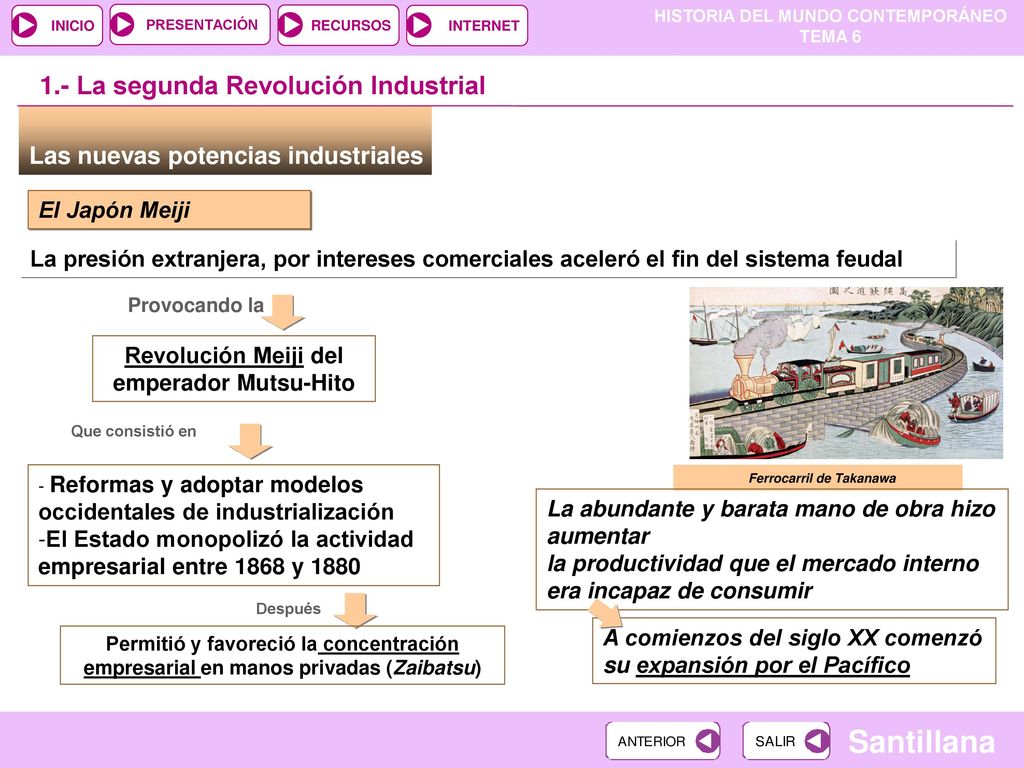Click the play icon beside RECURSOS
Viewport: 1024px width, 768px height.
[291, 25]
